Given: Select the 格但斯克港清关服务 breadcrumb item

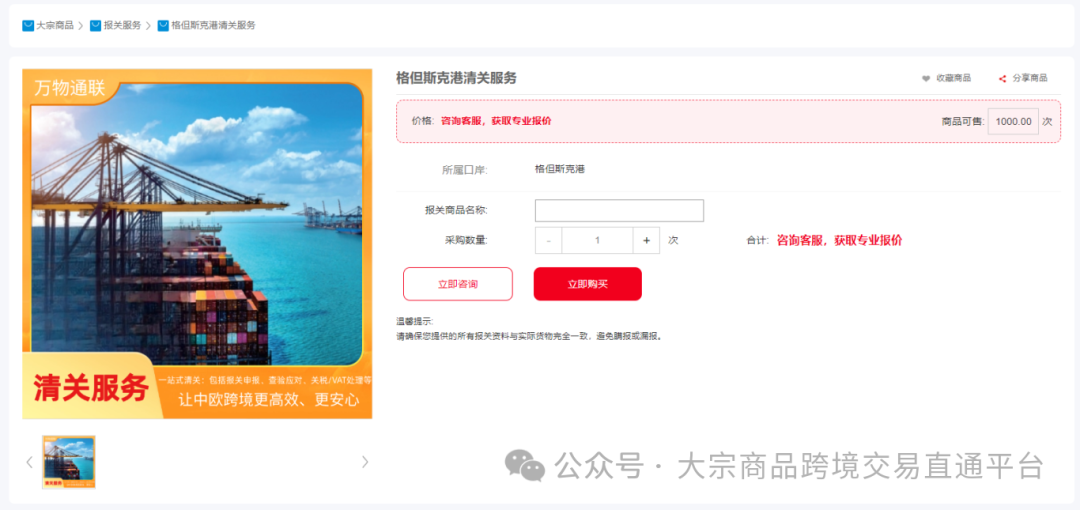Looking at the screenshot, I should (213, 25).
